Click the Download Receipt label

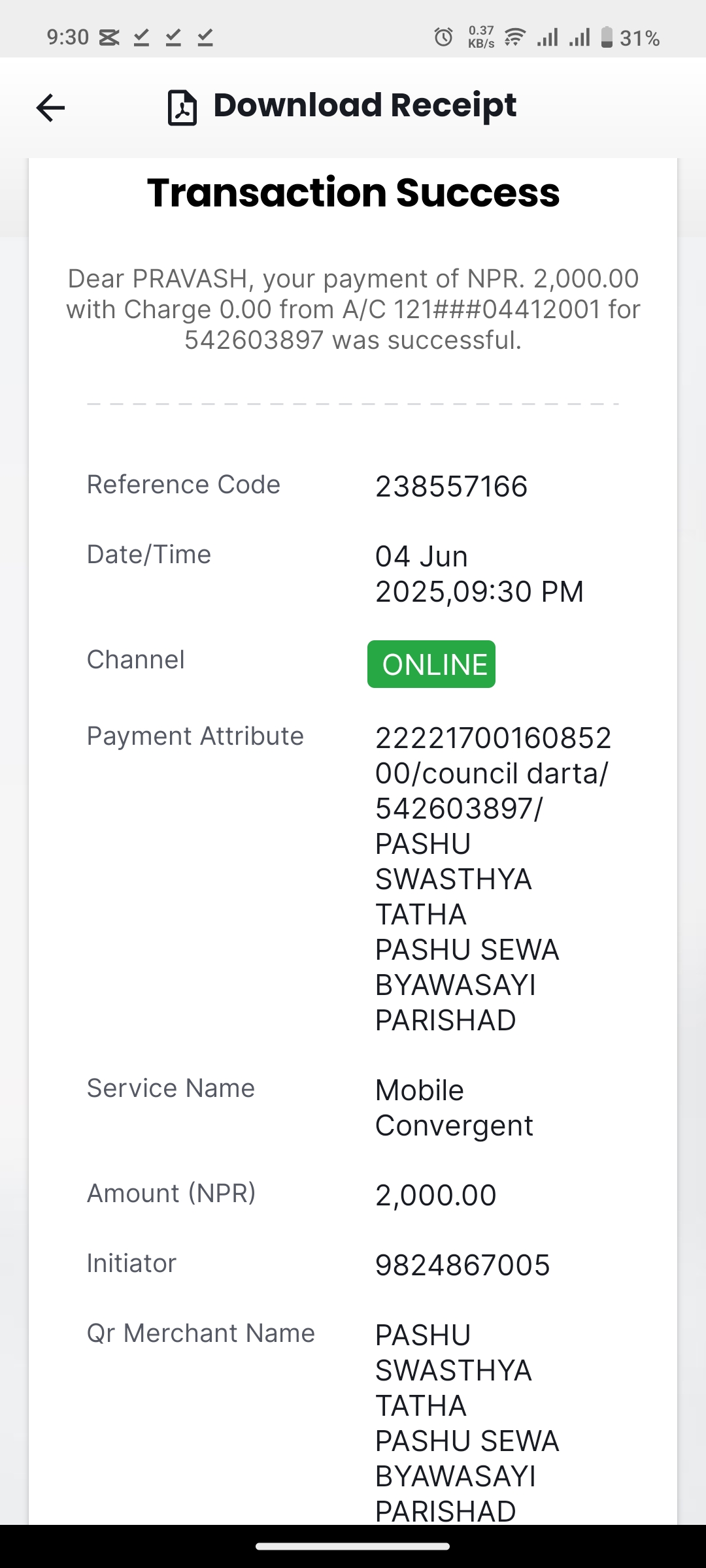tap(365, 105)
